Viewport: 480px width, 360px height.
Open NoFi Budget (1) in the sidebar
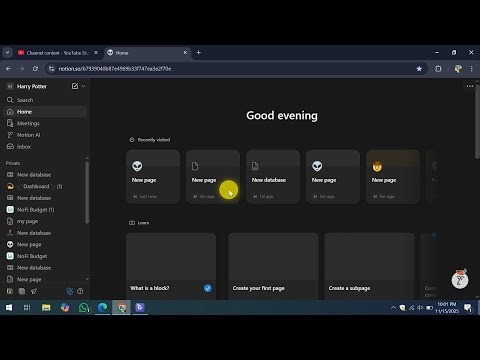[45, 210]
